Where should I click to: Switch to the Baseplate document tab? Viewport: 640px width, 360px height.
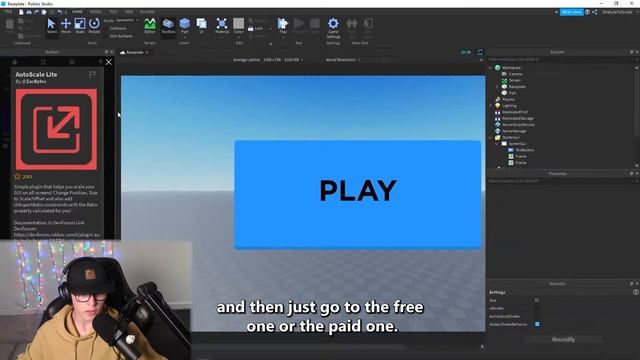135,52
